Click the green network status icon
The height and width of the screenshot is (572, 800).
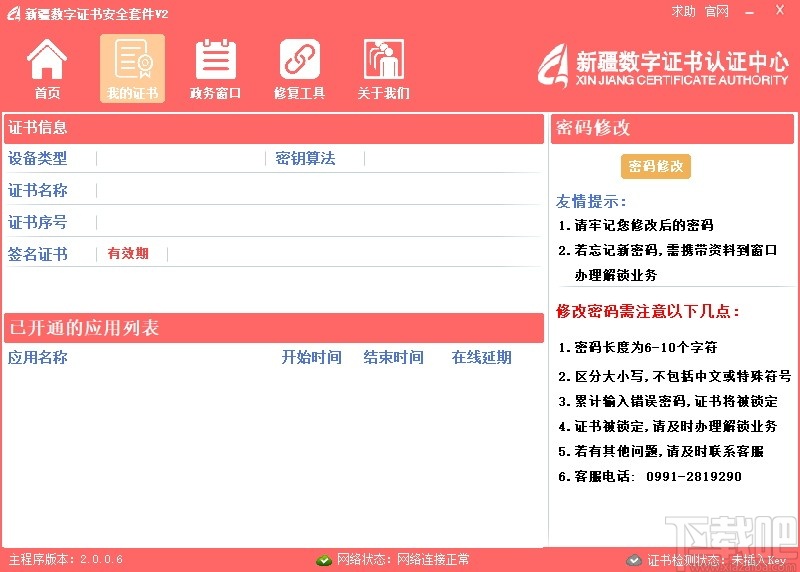(x=324, y=560)
